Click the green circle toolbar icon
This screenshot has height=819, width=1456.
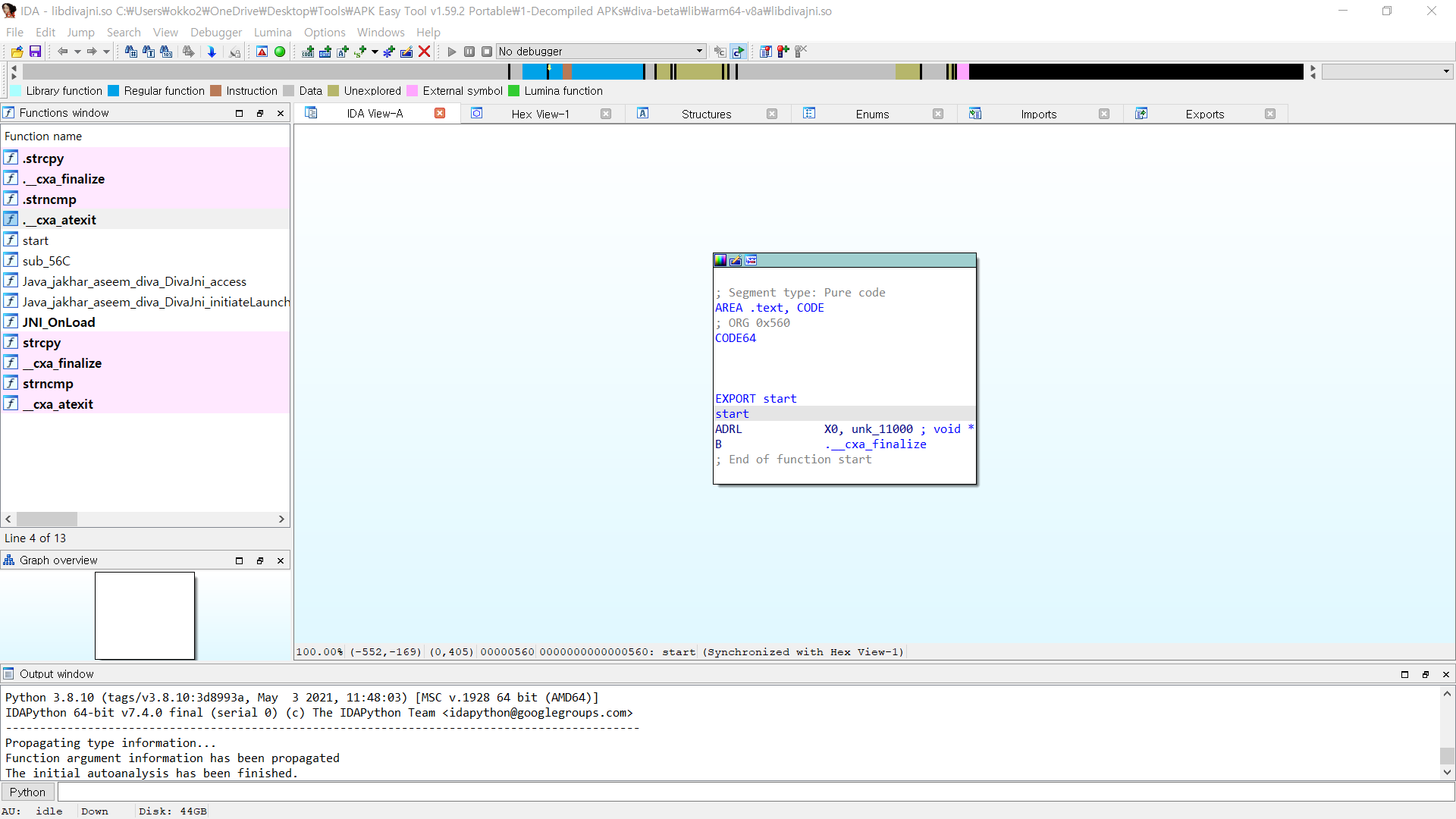[x=280, y=52]
